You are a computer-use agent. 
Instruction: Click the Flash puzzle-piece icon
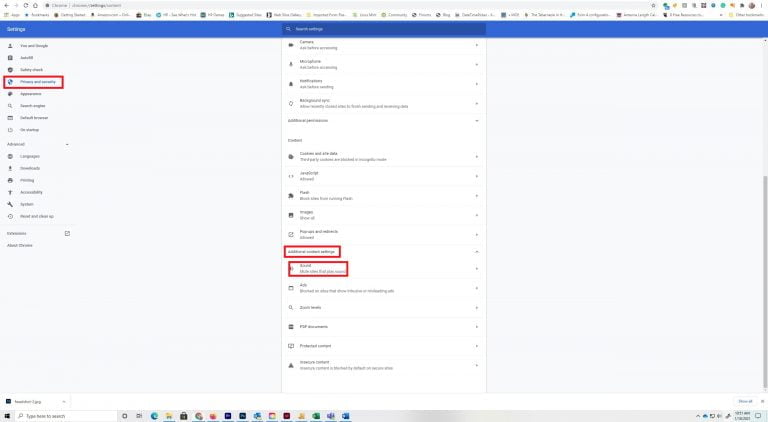(x=291, y=196)
